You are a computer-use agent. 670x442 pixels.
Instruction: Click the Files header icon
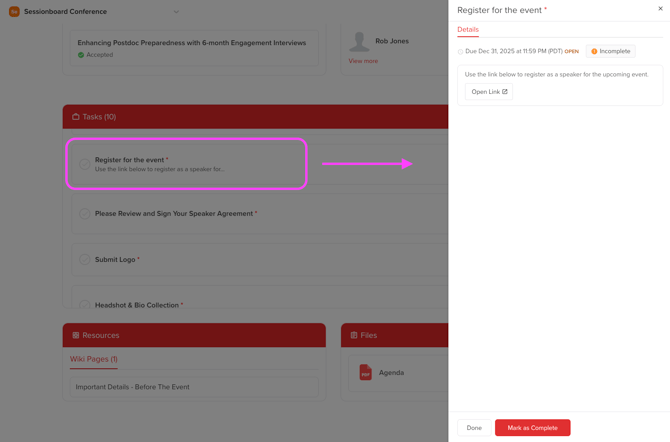(354, 336)
